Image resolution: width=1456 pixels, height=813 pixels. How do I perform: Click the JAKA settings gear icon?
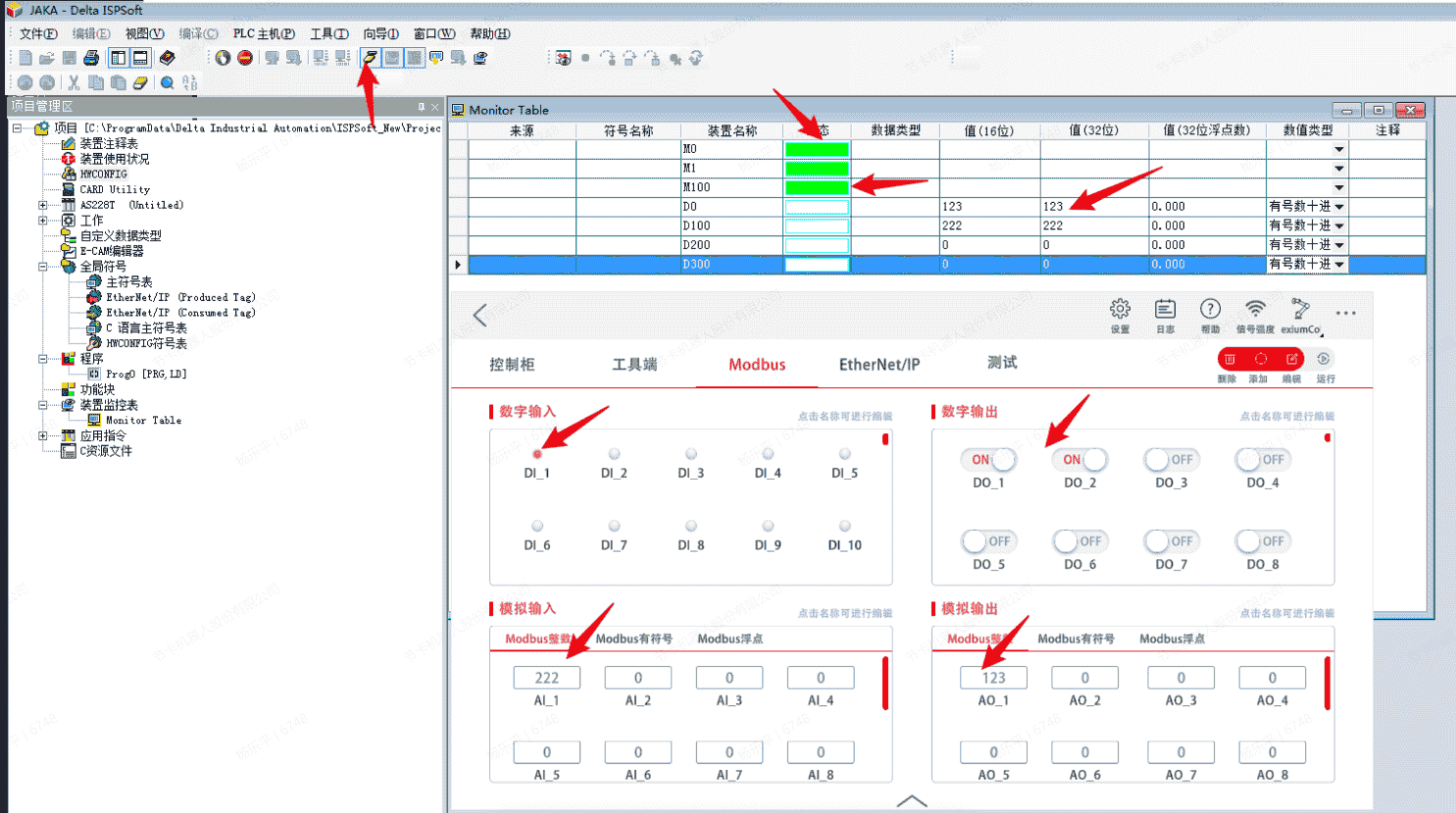click(x=1120, y=310)
